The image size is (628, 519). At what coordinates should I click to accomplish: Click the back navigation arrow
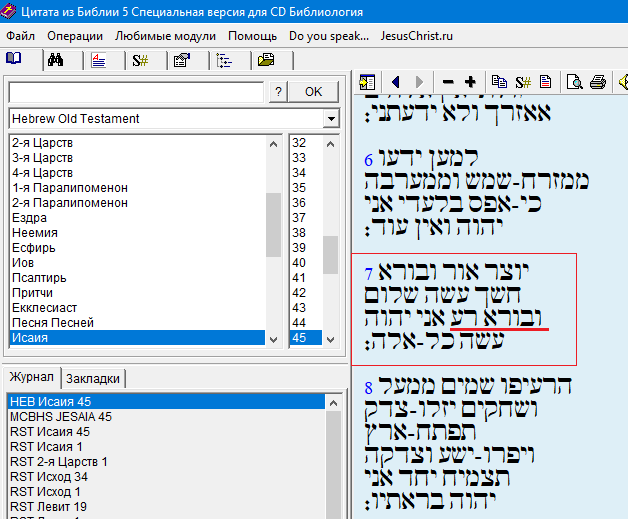point(396,82)
